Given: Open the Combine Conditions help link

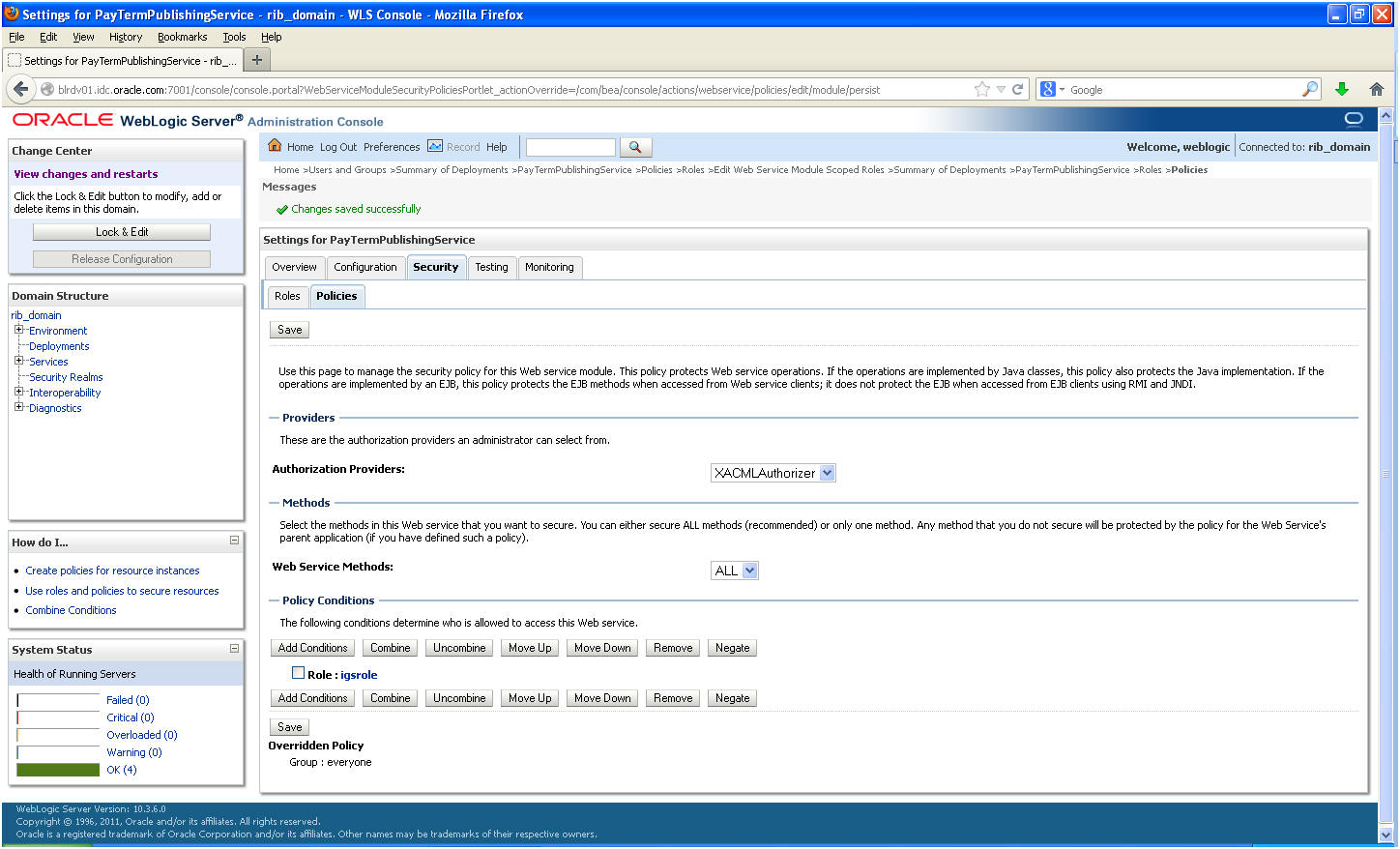Looking at the screenshot, I should point(71,610).
